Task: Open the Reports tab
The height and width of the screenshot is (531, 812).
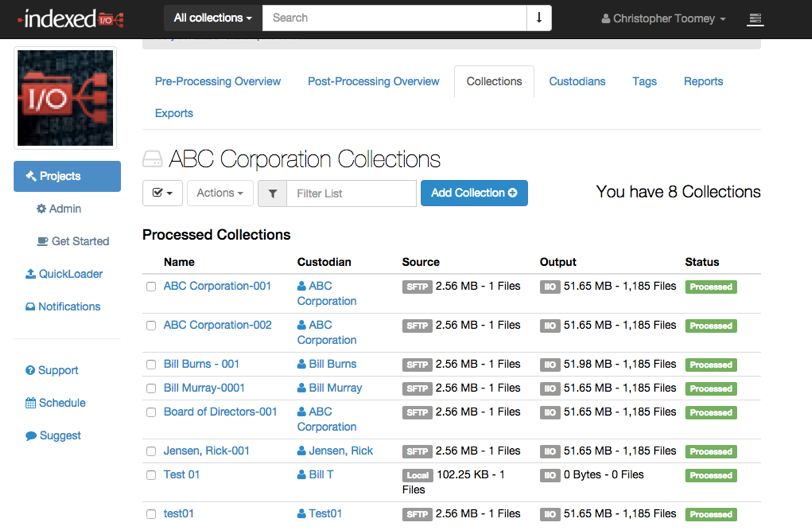Action: pyautogui.click(x=703, y=81)
